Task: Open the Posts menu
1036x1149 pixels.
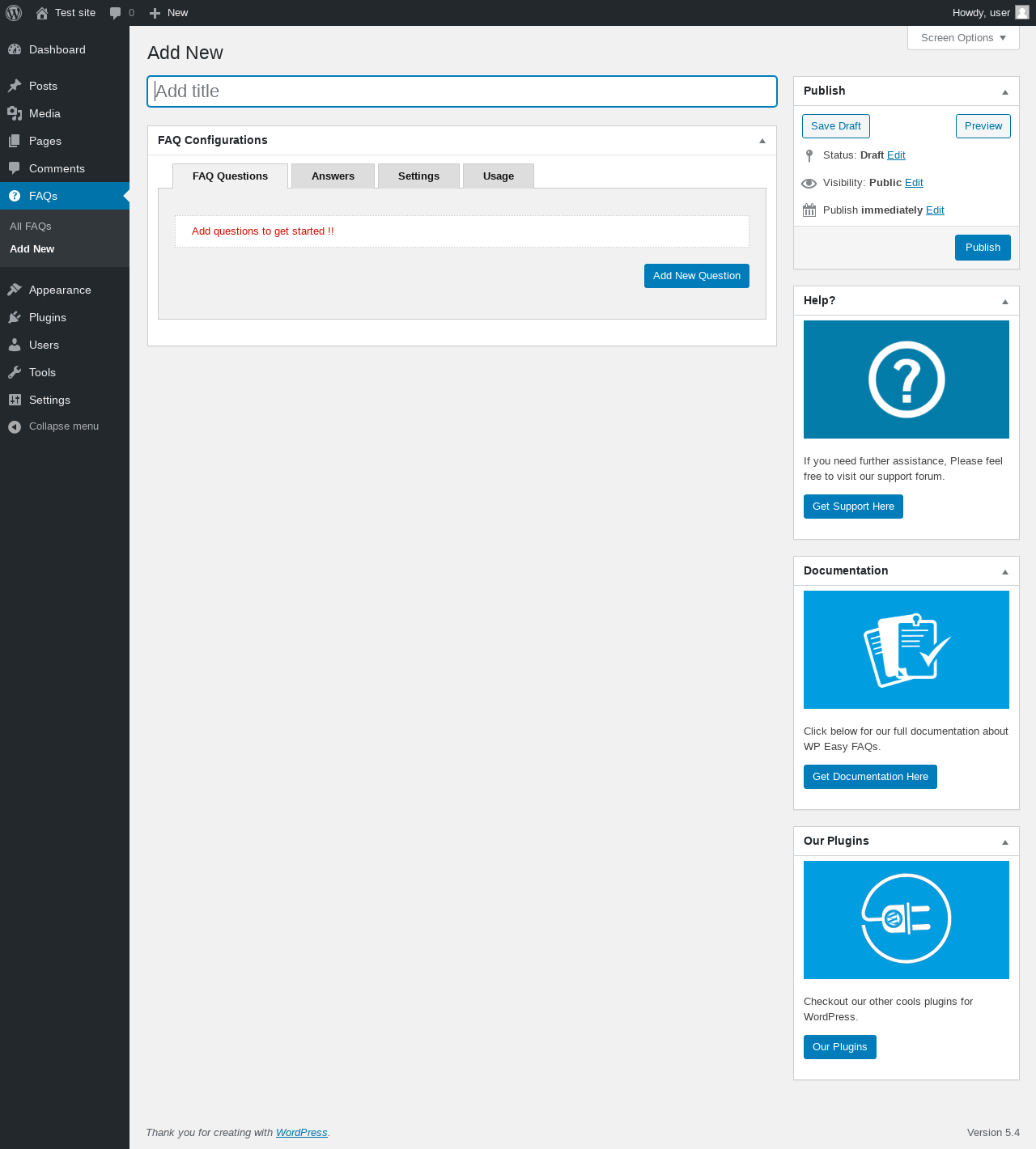Action: [x=65, y=86]
